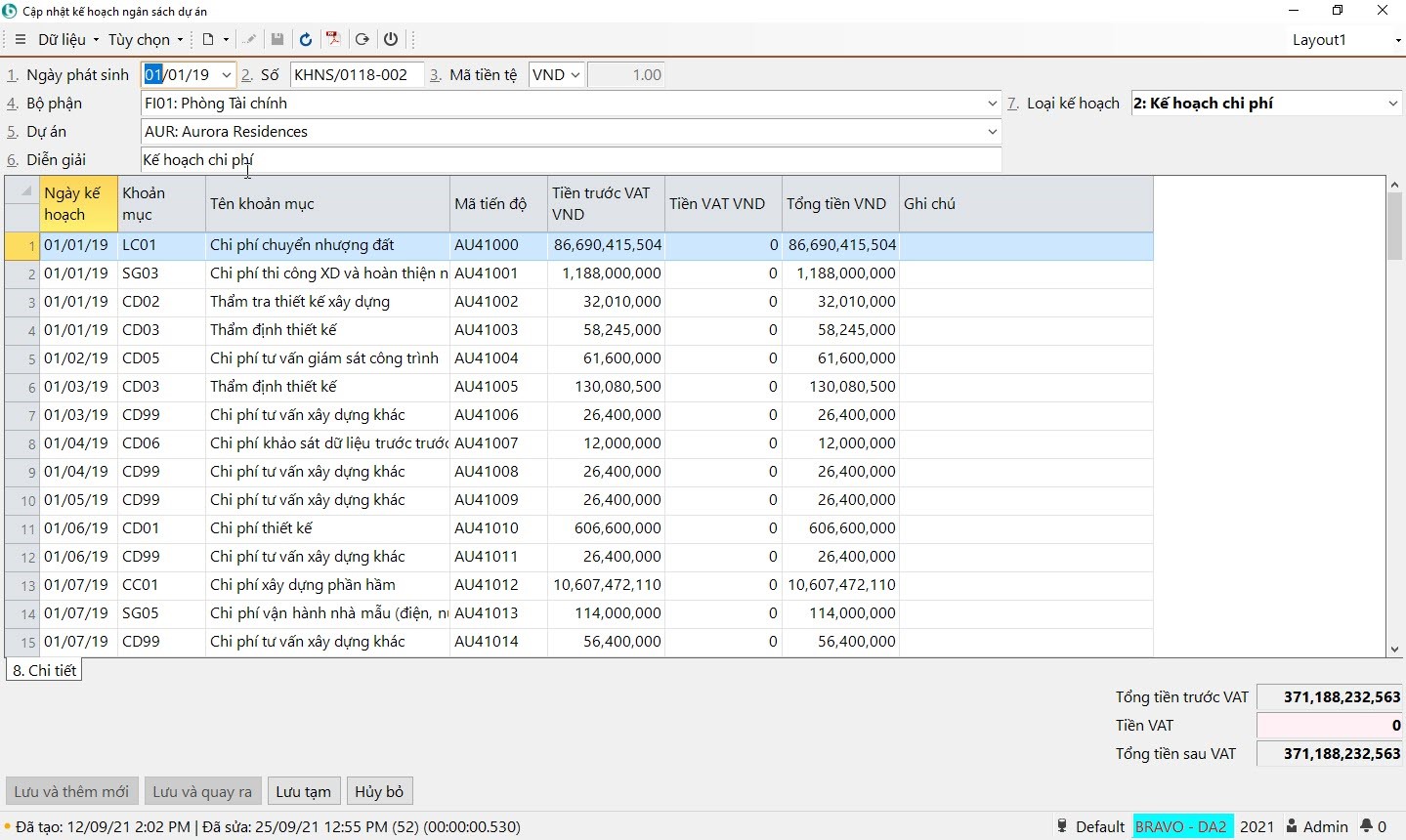This screenshot has height=840, width=1406.
Task: Click the power shutdown icon
Action: pyautogui.click(x=391, y=40)
